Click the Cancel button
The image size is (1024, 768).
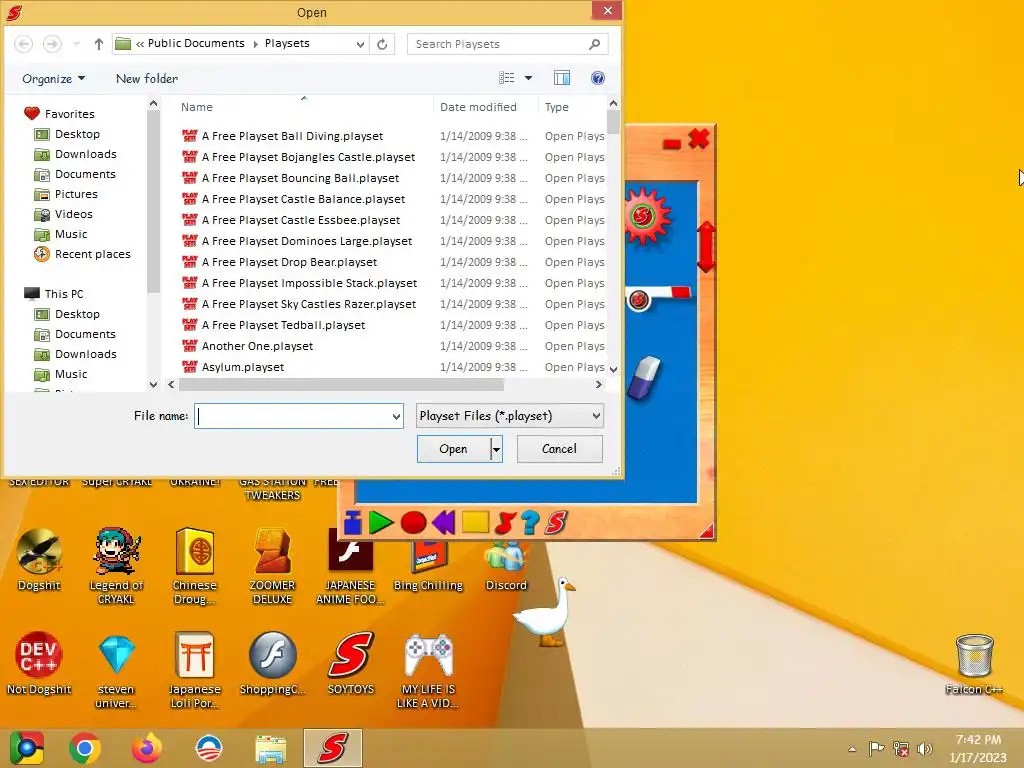pyautogui.click(x=560, y=449)
